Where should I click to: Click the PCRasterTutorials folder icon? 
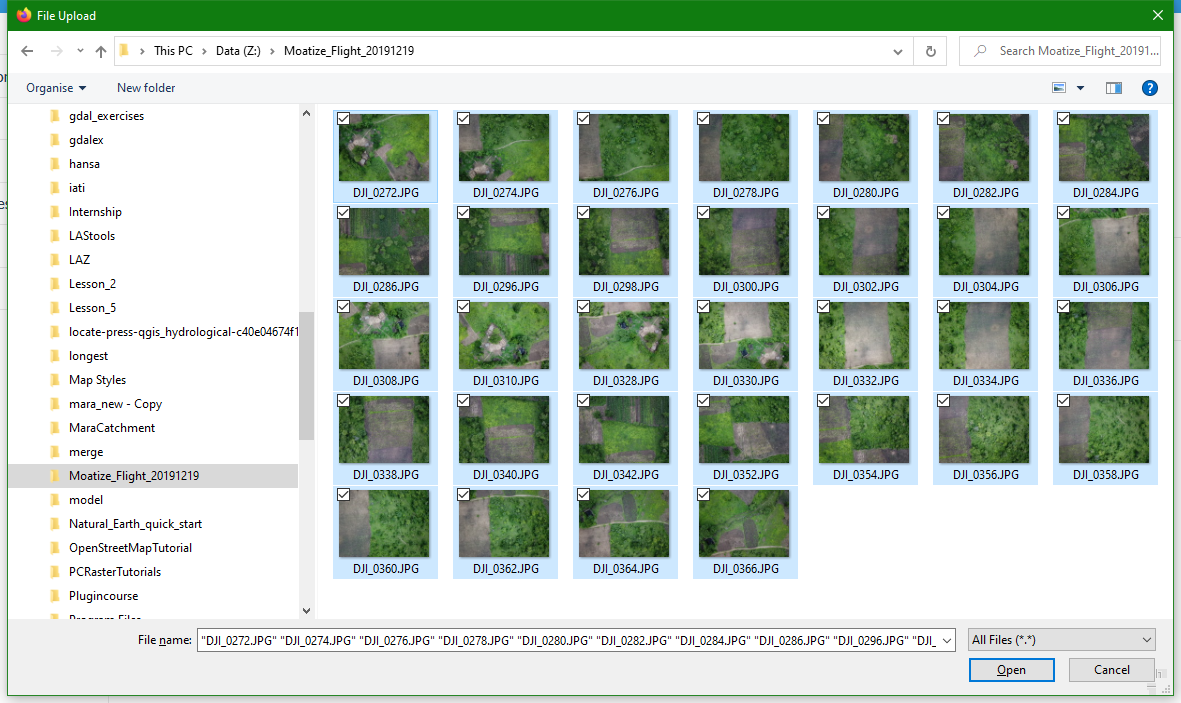coord(54,572)
